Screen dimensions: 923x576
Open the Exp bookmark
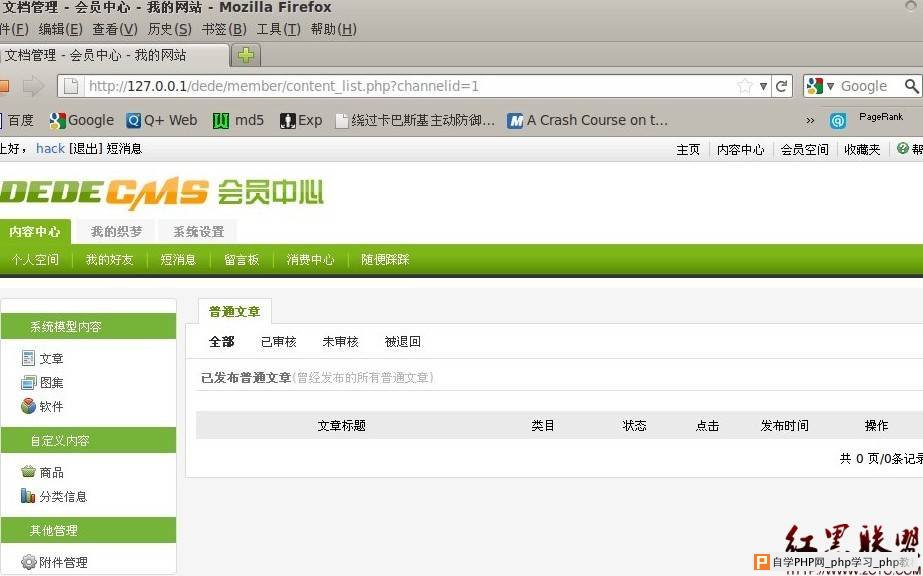click(301, 121)
